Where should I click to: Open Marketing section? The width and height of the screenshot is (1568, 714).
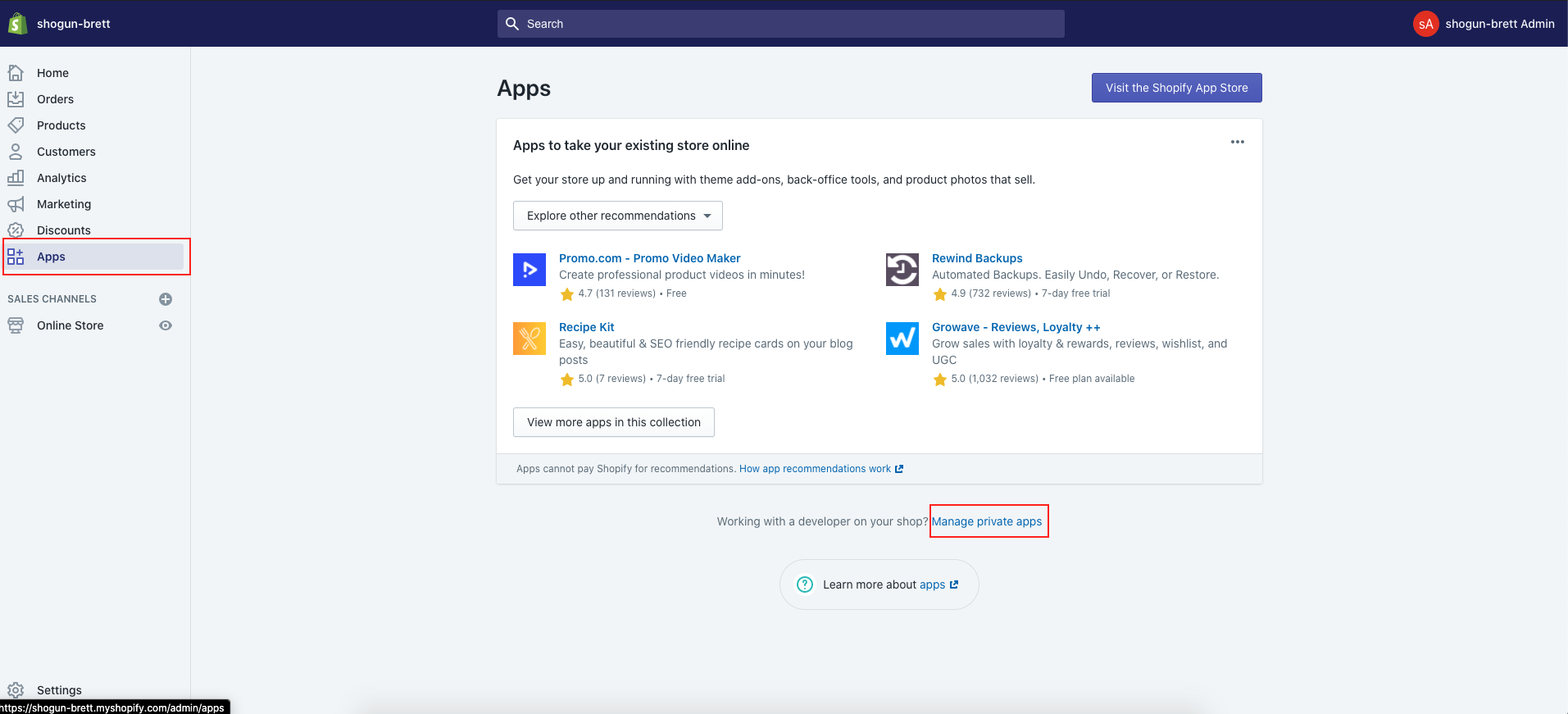64,204
